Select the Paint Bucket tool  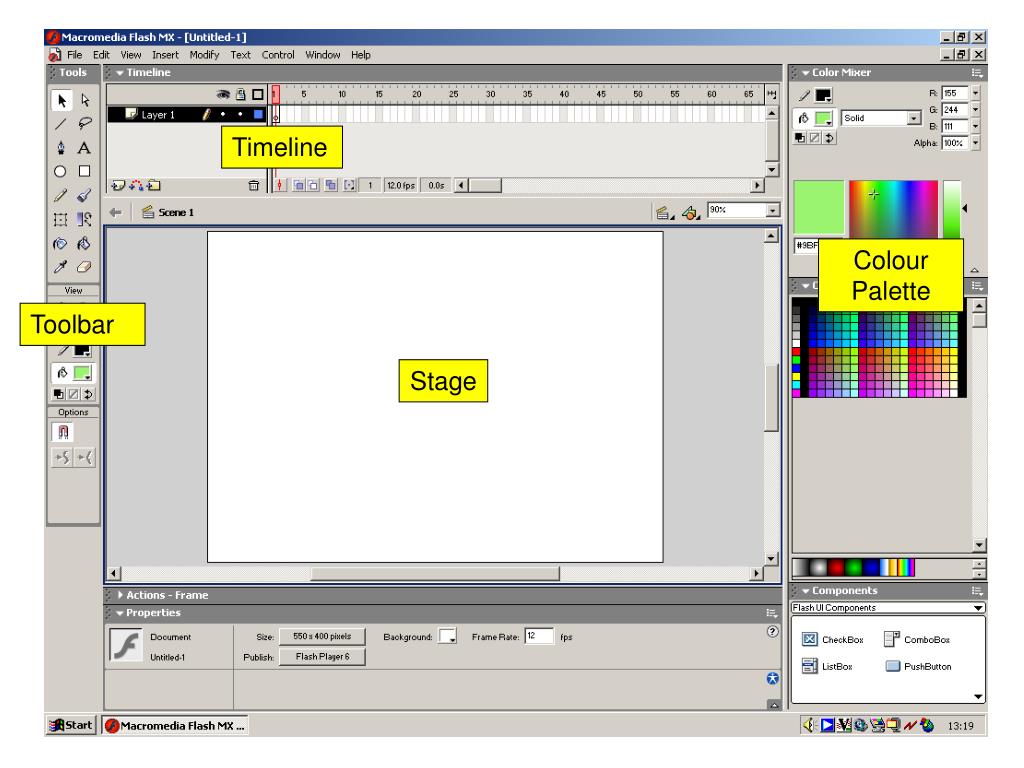pyautogui.click(x=84, y=244)
